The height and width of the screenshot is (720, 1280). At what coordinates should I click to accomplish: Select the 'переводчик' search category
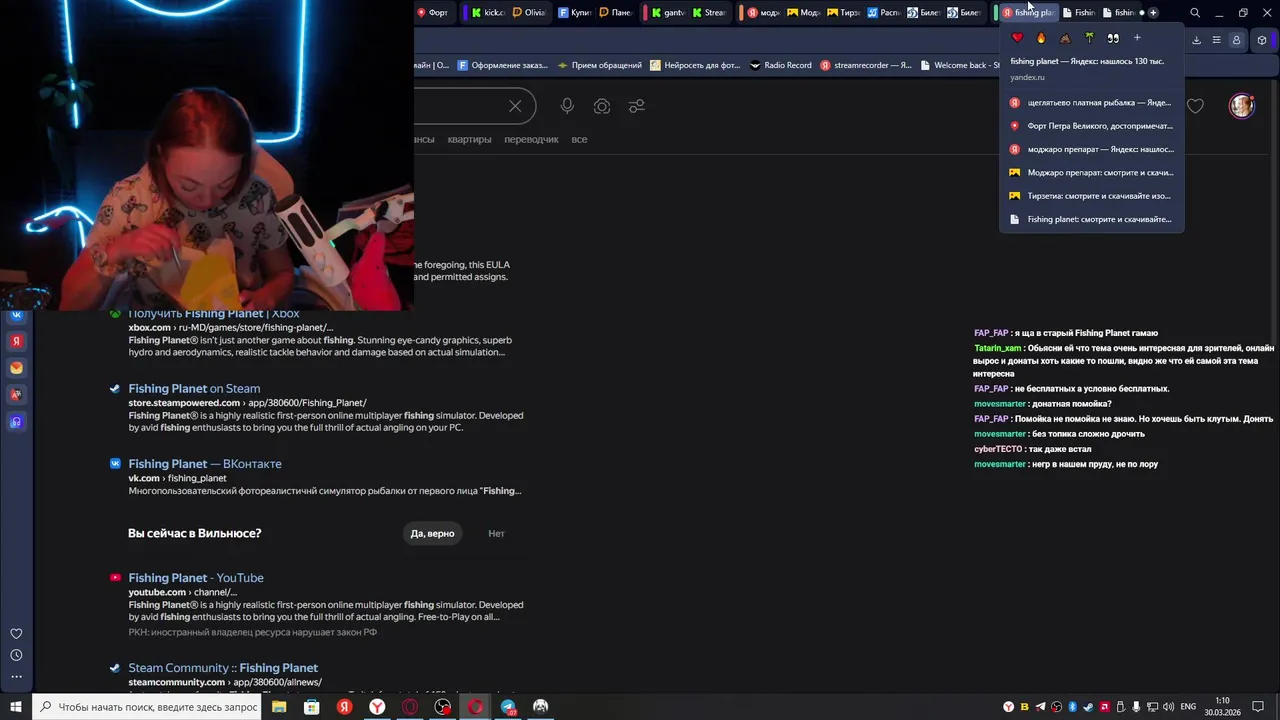(x=531, y=139)
